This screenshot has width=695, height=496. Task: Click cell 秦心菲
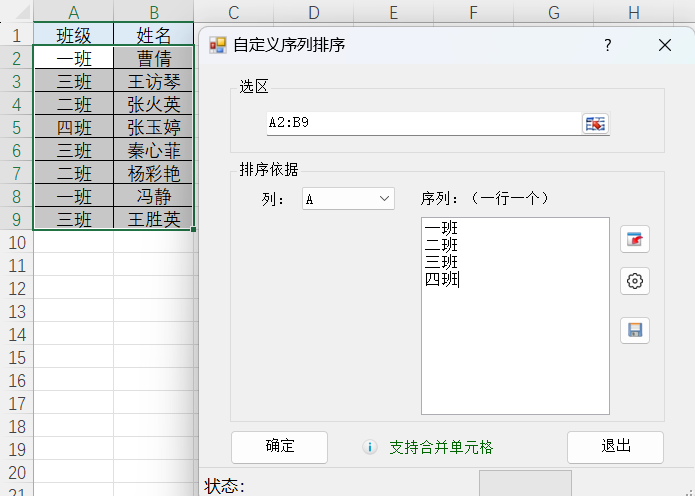[x=154, y=150]
